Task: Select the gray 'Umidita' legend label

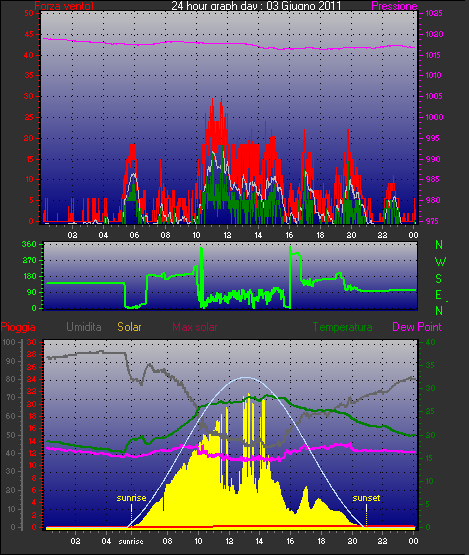Action: [x=84, y=327]
